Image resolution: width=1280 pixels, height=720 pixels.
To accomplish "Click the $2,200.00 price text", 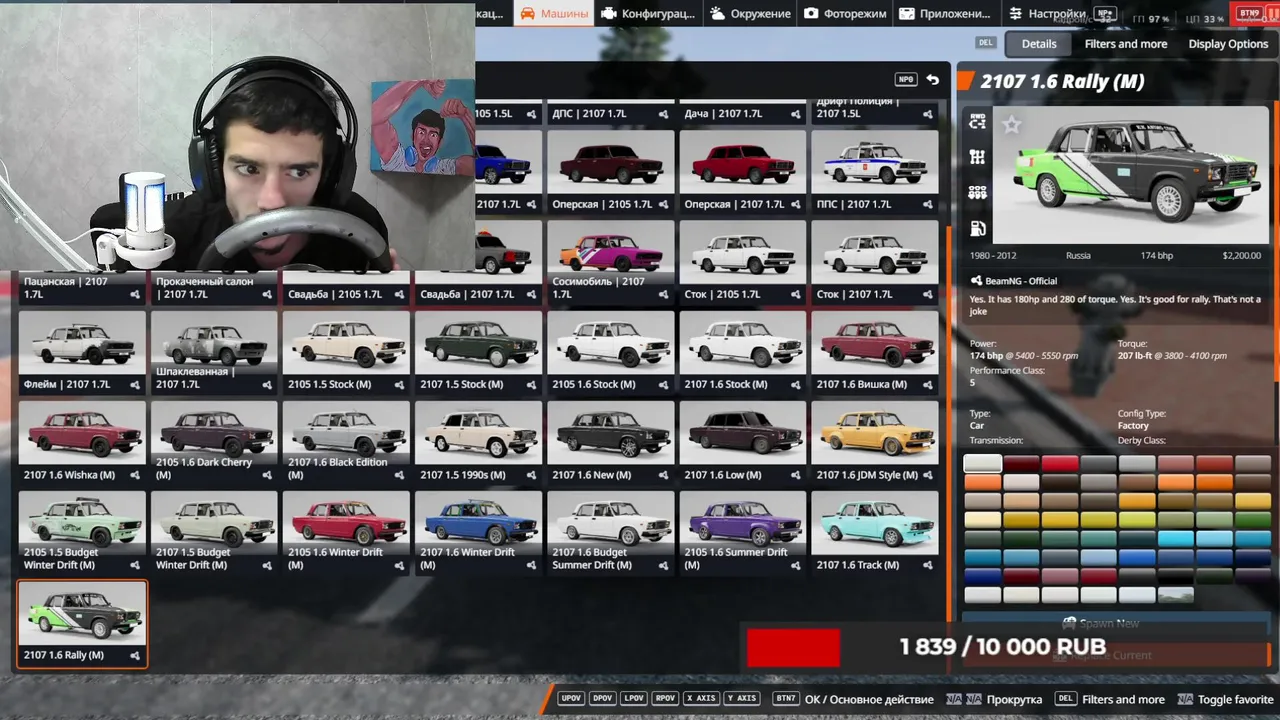I will pos(1241,256).
